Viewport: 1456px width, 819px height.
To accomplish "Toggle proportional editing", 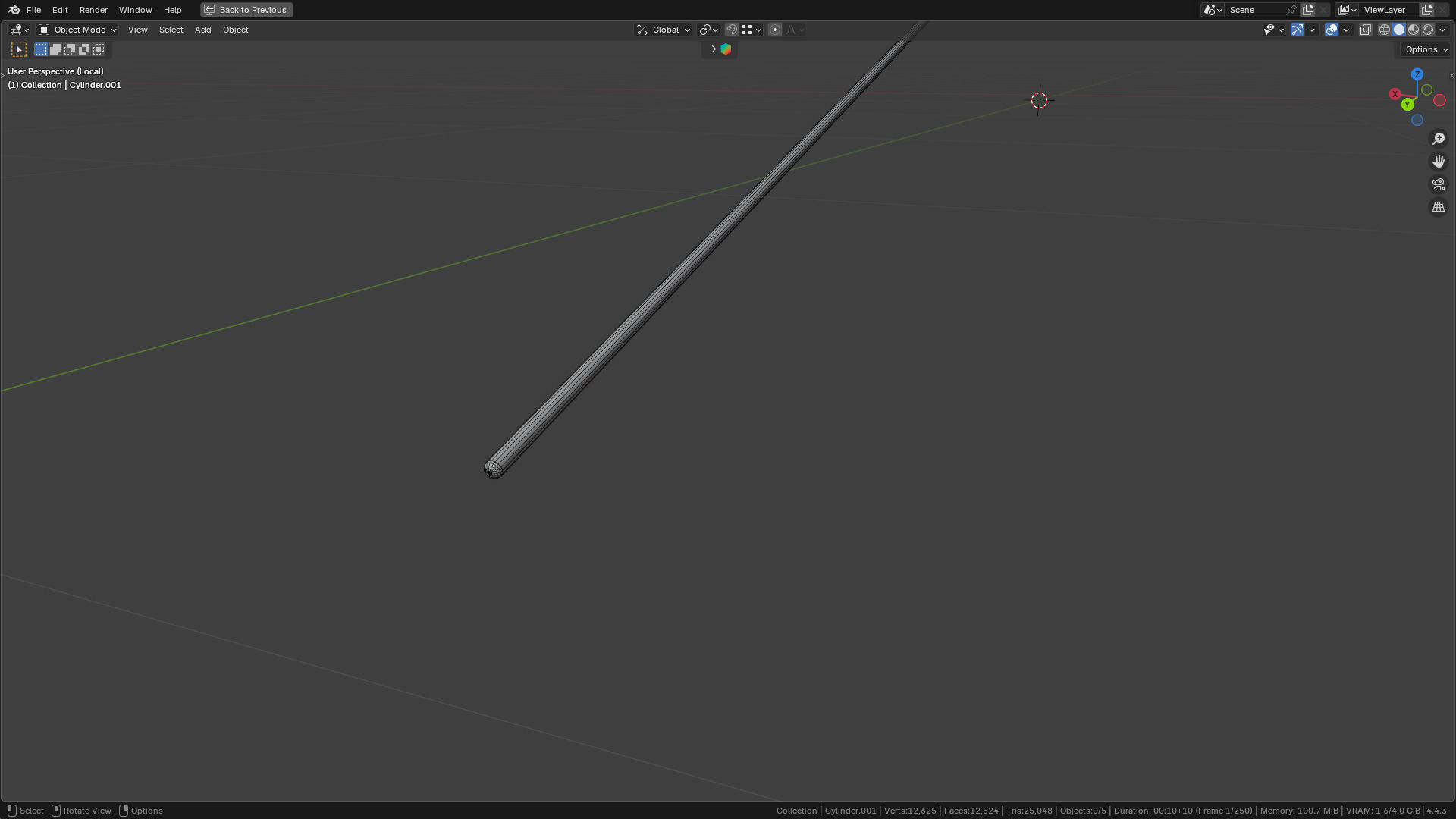I will tap(775, 30).
